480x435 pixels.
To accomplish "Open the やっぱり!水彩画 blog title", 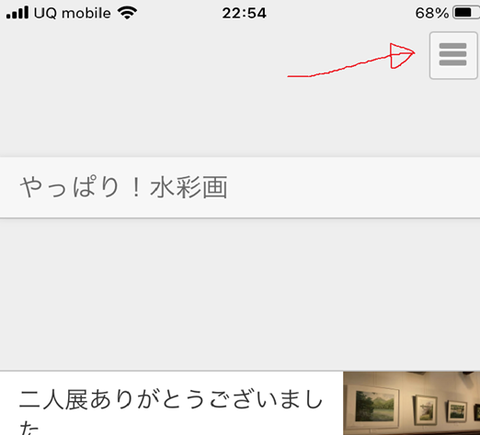I will click(x=123, y=187).
